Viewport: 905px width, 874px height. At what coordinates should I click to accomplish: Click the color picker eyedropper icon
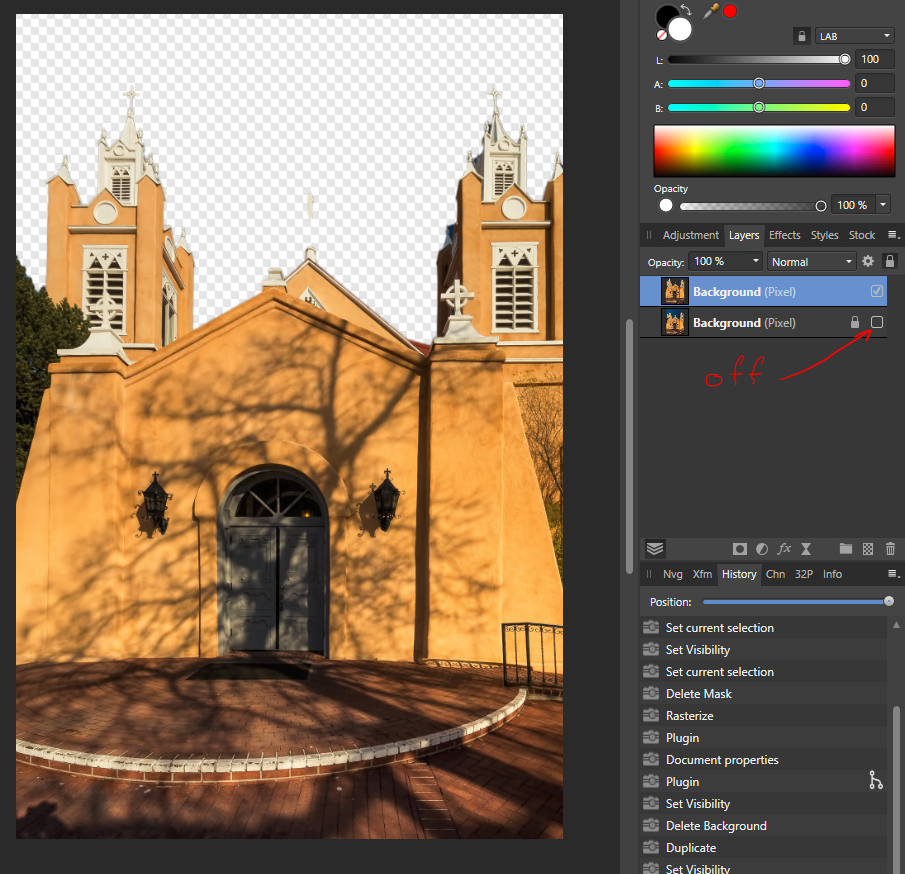pos(712,11)
